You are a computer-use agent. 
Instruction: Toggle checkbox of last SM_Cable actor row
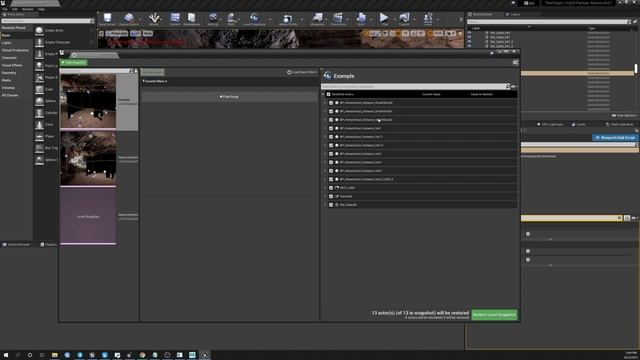pyautogui.click(x=331, y=205)
